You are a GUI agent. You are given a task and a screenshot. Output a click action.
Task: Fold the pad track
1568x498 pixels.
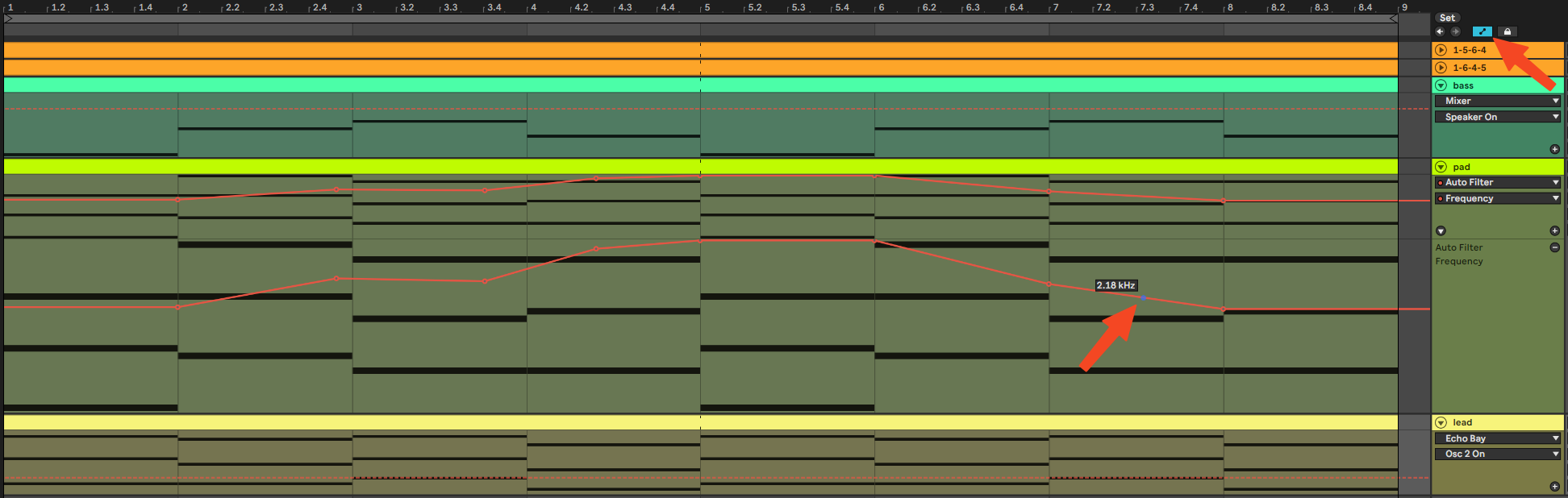click(1441, 167)
